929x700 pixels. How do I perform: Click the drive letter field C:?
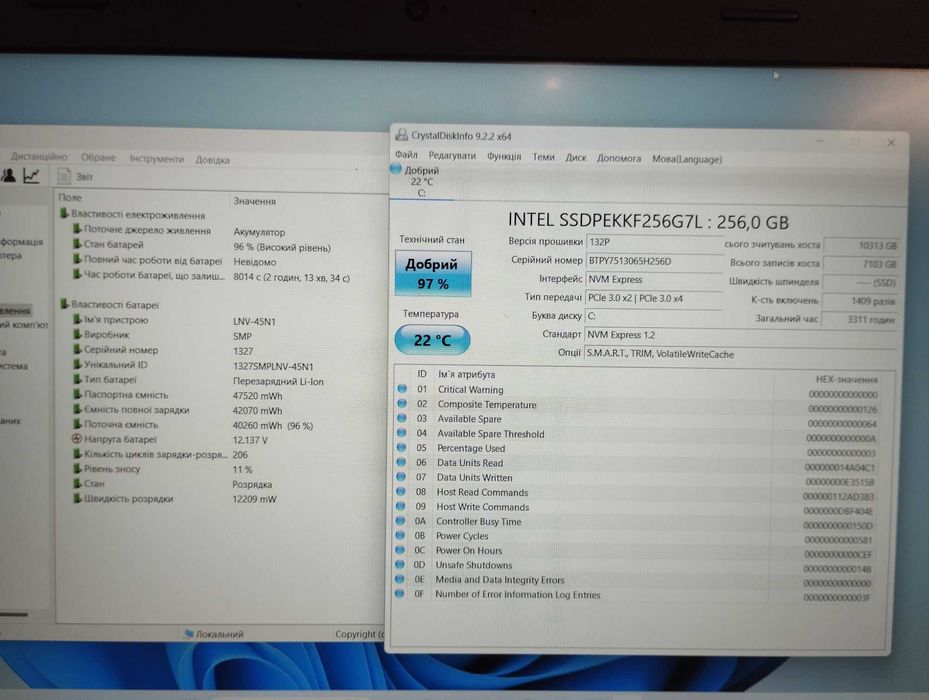click(653, 317)
